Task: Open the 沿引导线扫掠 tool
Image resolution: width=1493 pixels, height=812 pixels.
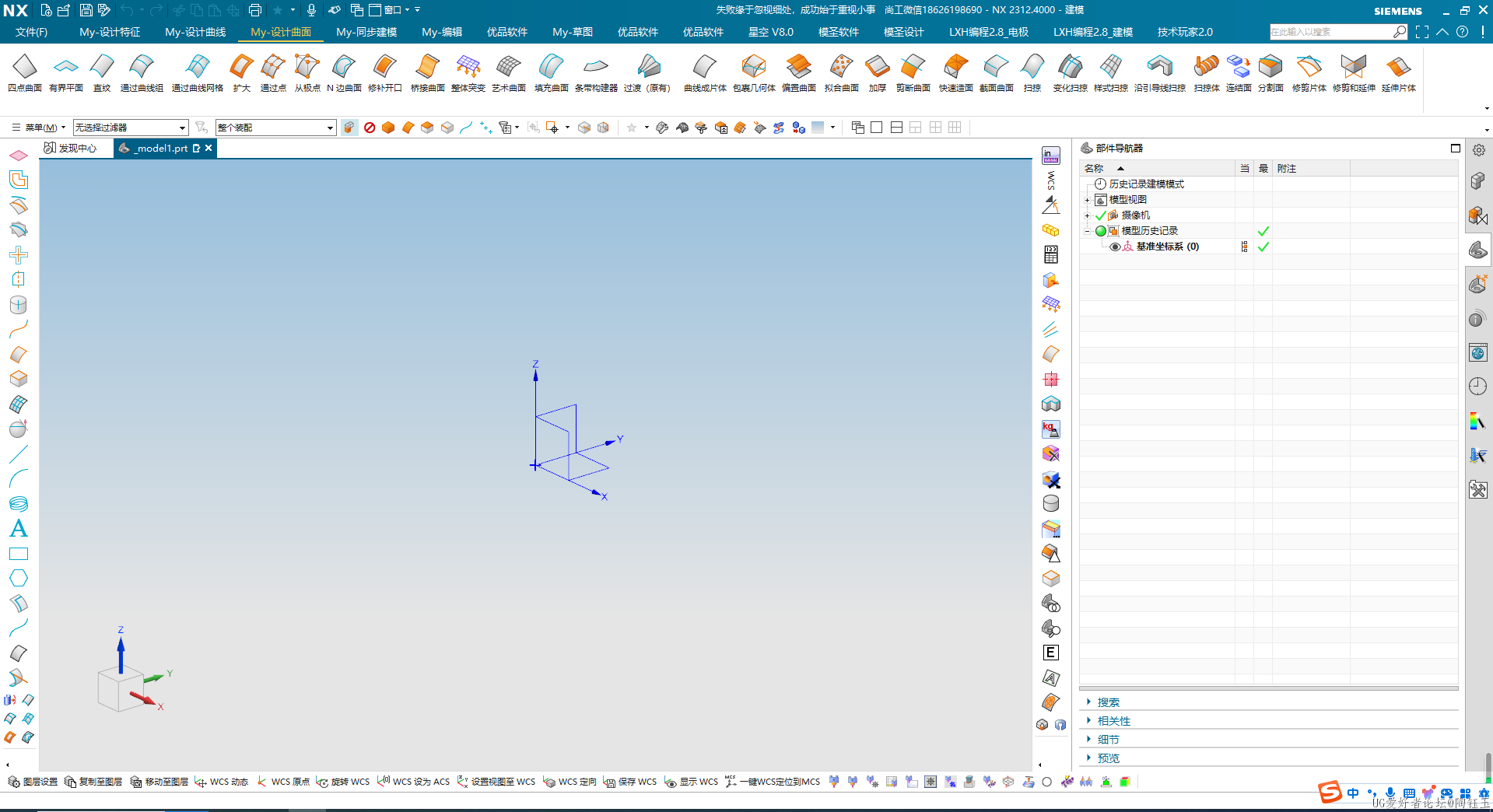Action: [x=1160, y=73]
